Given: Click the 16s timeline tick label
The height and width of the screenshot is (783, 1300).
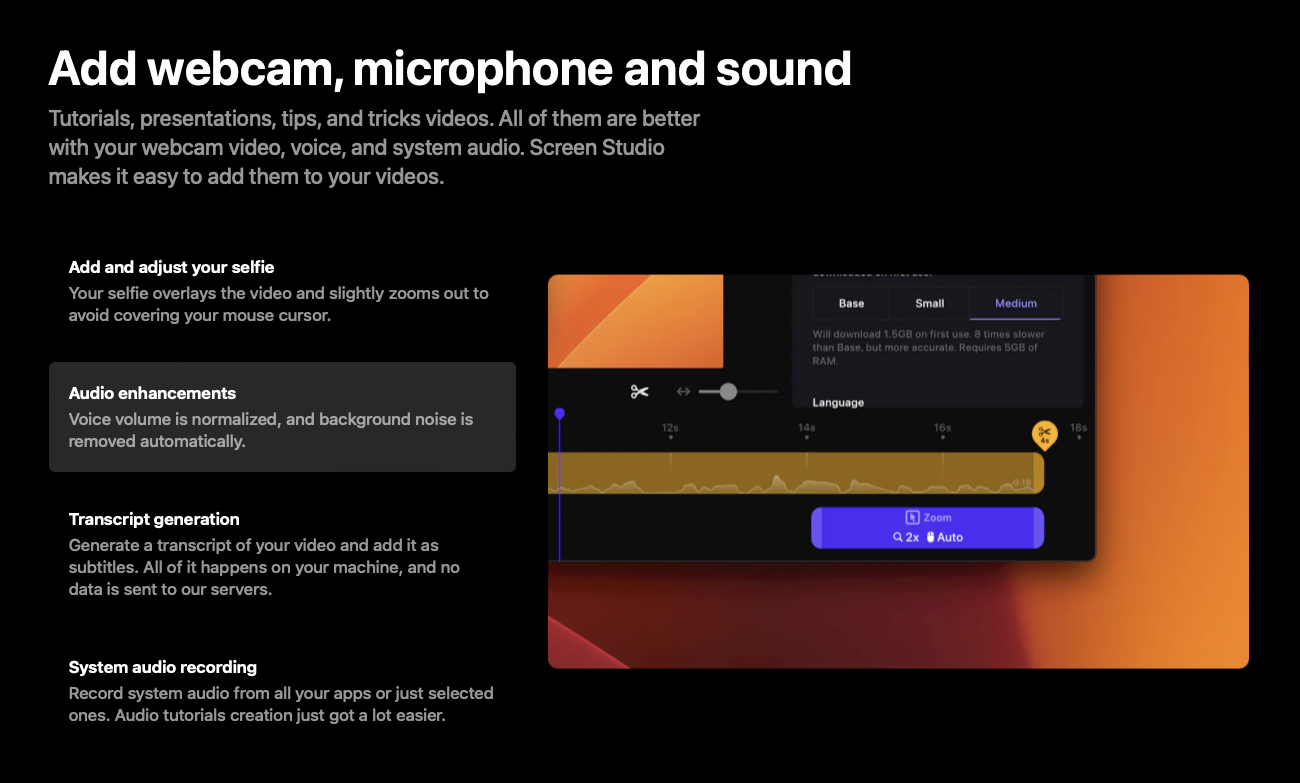Looking at the screenshot, I should coord(942,428).
